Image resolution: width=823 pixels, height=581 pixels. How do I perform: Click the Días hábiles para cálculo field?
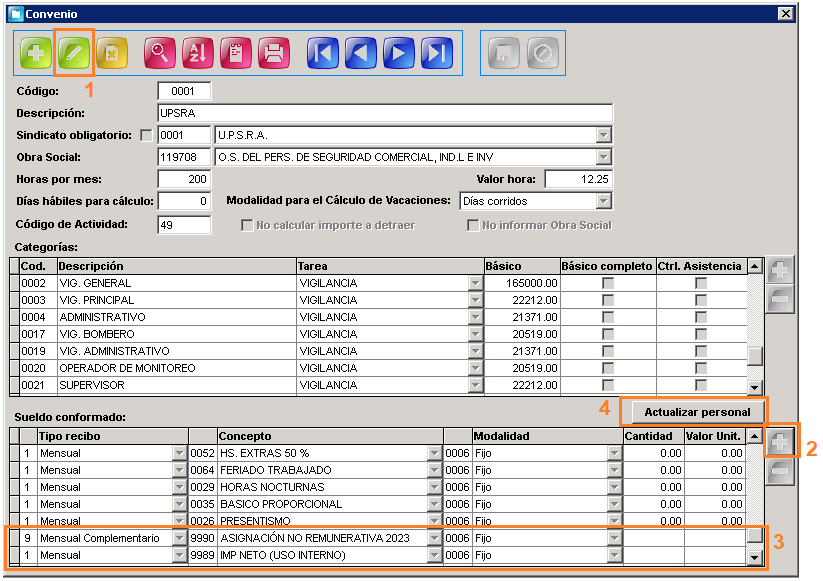pyautogui.click(x=184, y=202)
